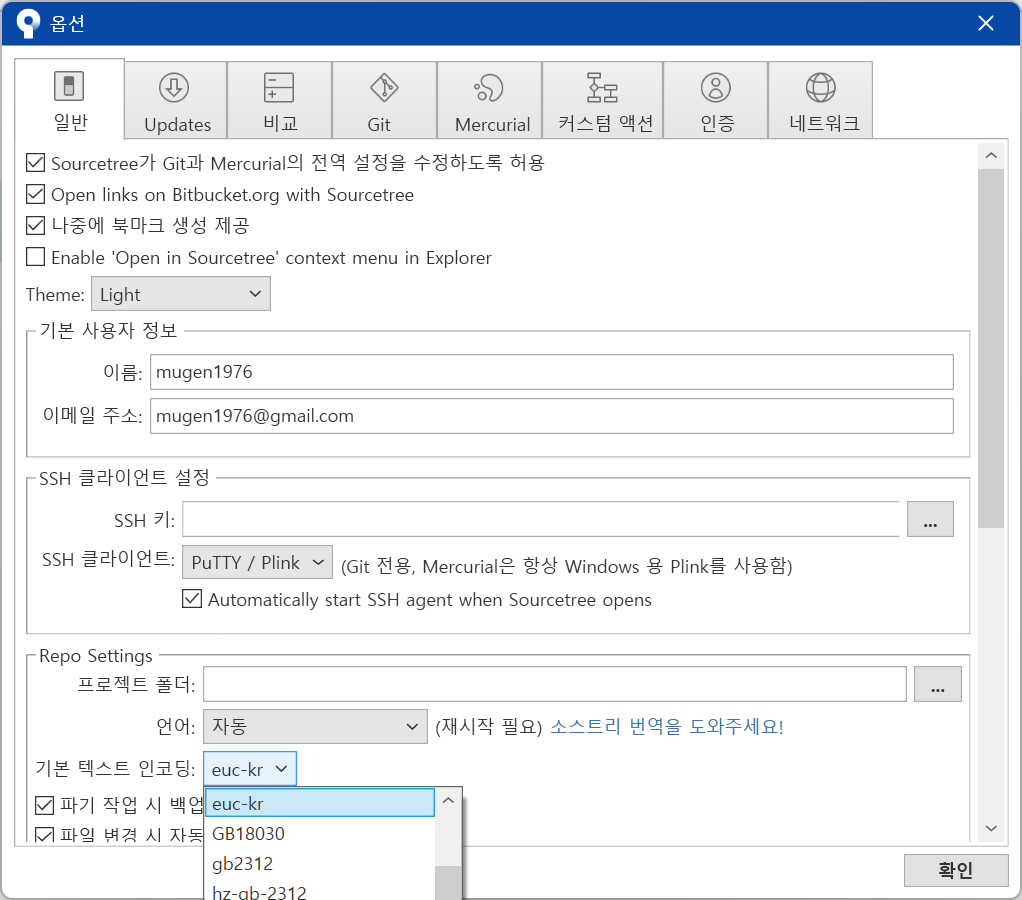Switch to the 네트워크 tab label

pos(824,123)
